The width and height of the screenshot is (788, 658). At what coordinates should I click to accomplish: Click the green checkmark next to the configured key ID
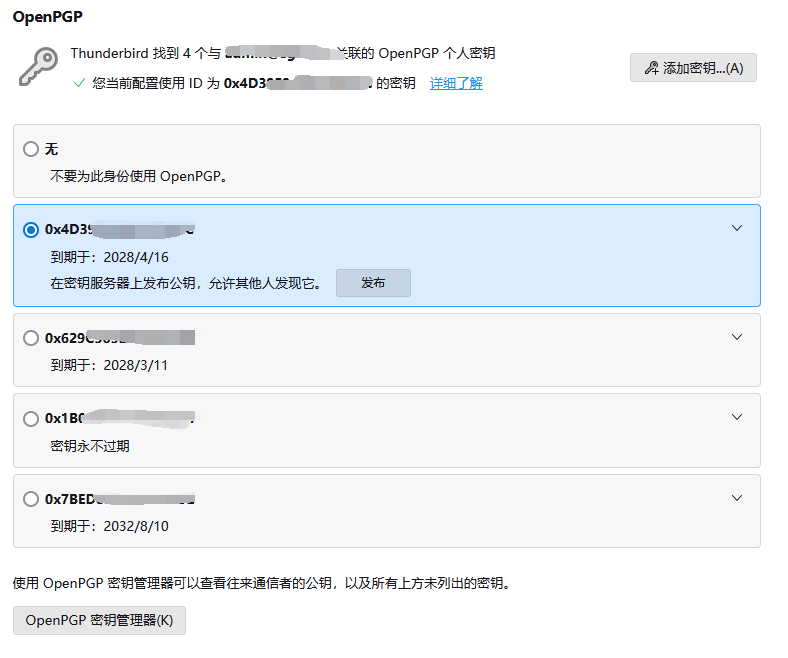(79, 84)
